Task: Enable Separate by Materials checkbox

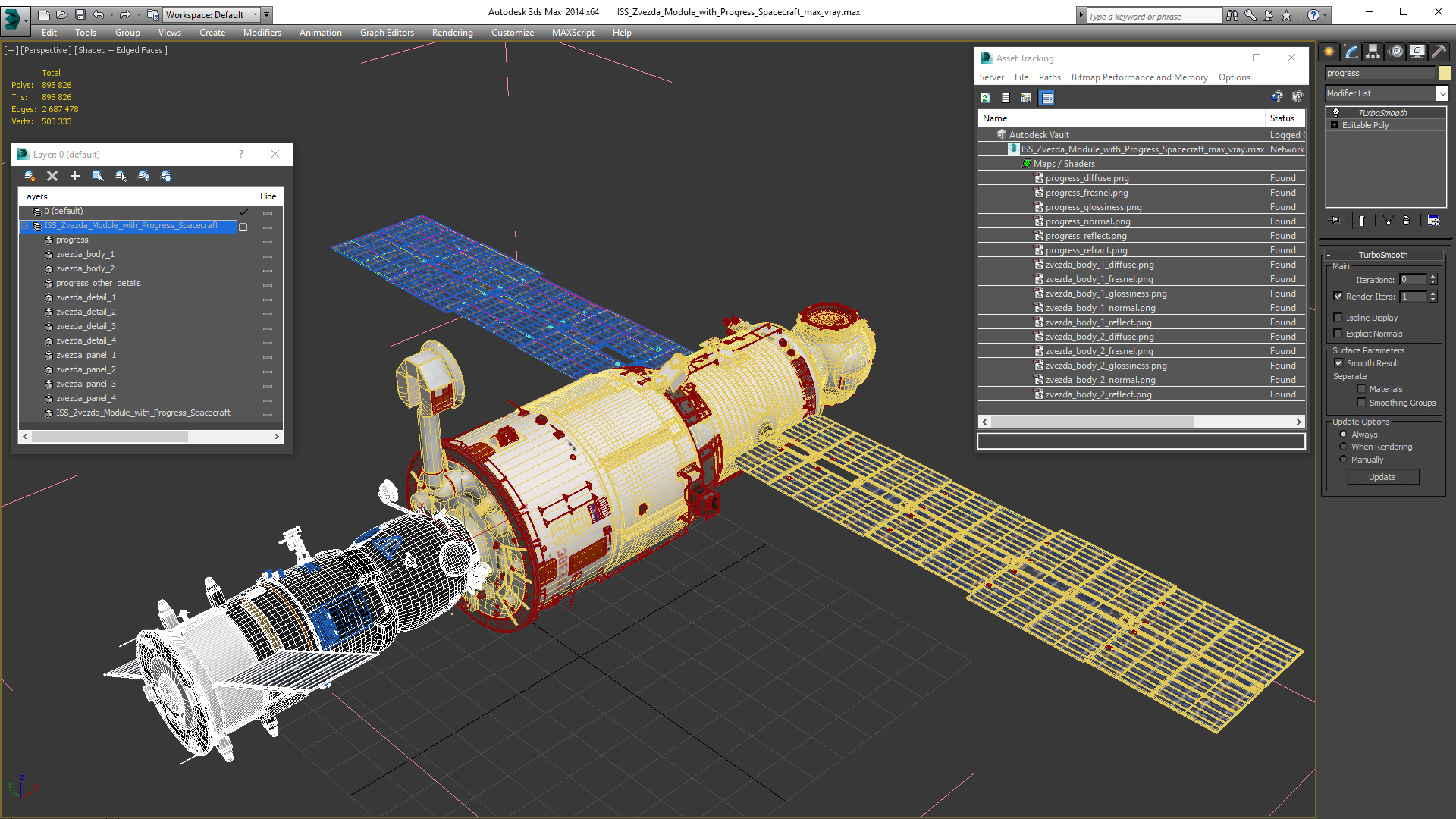Action: click(1361, 389)
